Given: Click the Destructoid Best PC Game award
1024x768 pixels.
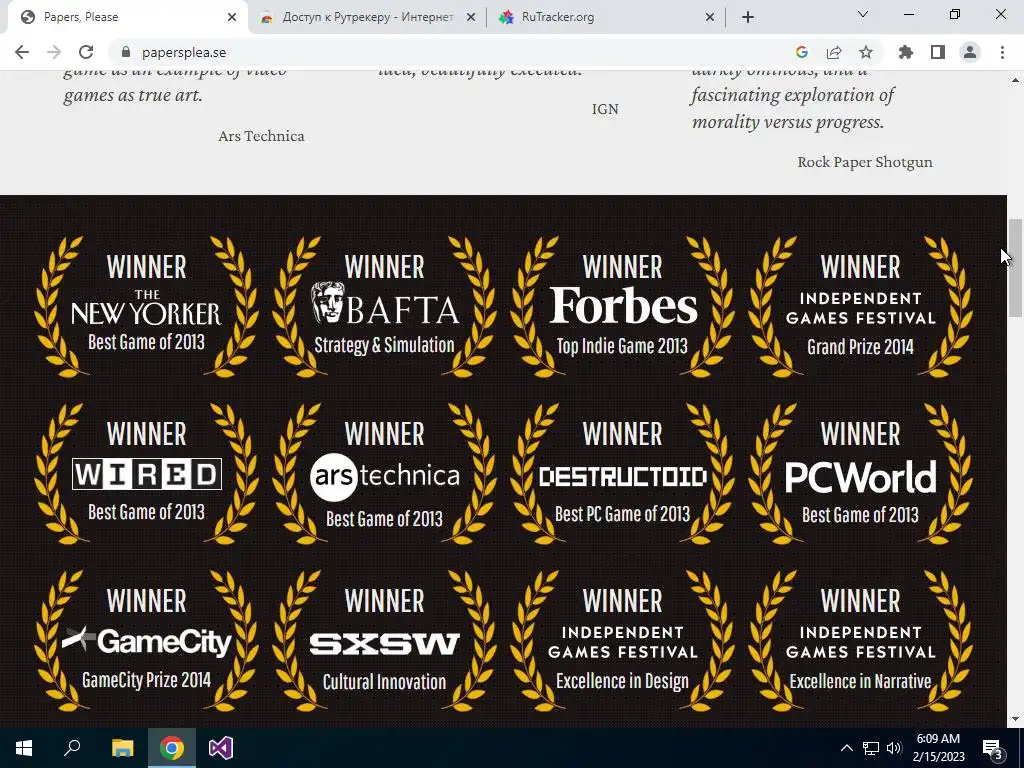Looking at the screenshot, I should [622, 473].
